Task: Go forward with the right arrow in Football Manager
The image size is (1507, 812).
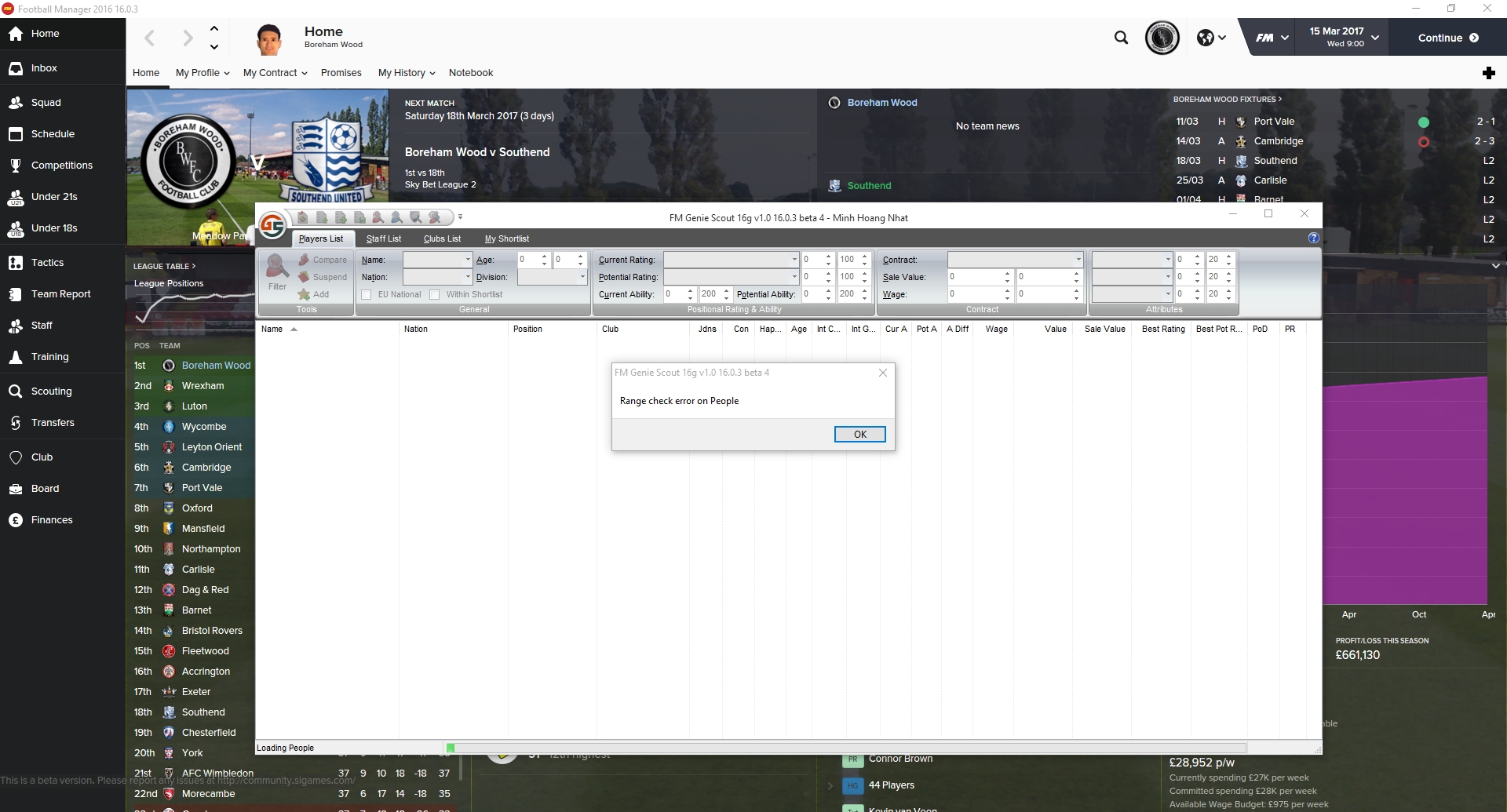Action: 188,38
